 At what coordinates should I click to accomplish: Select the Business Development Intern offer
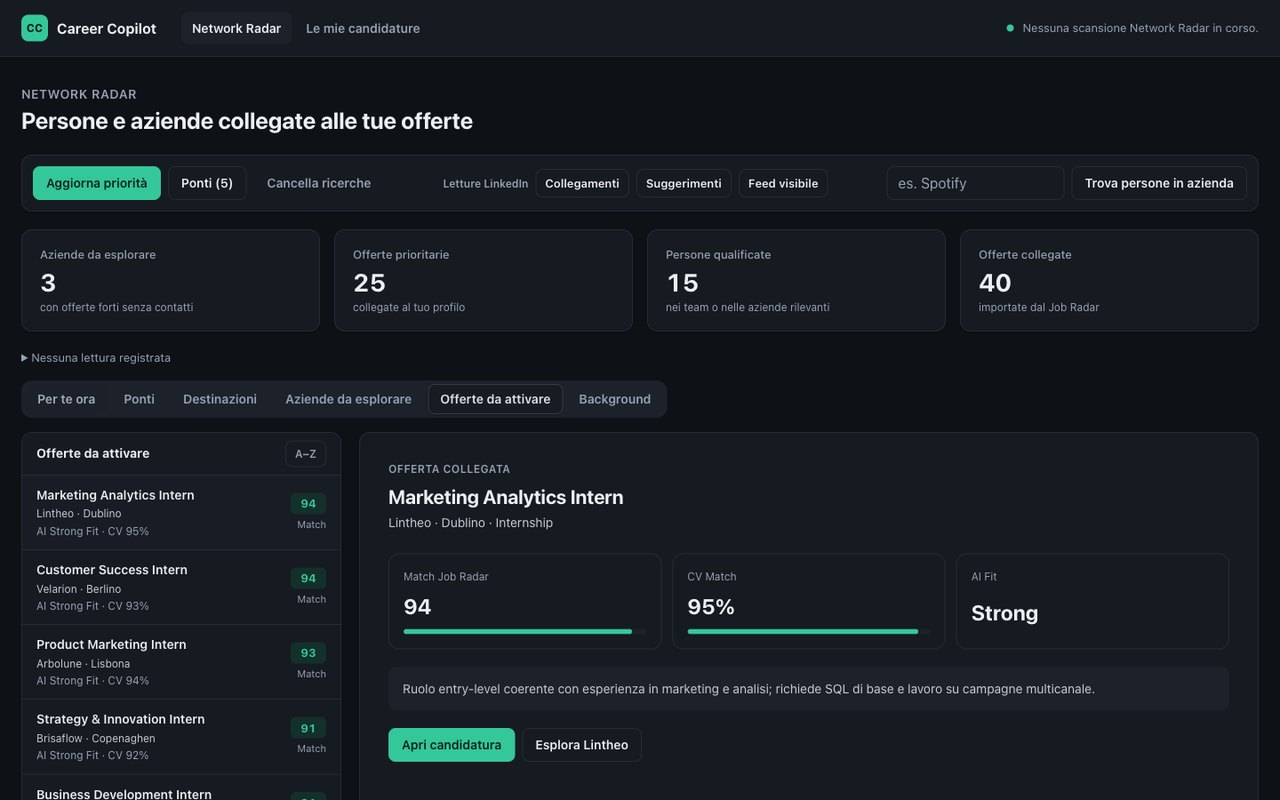click(181, 788)
